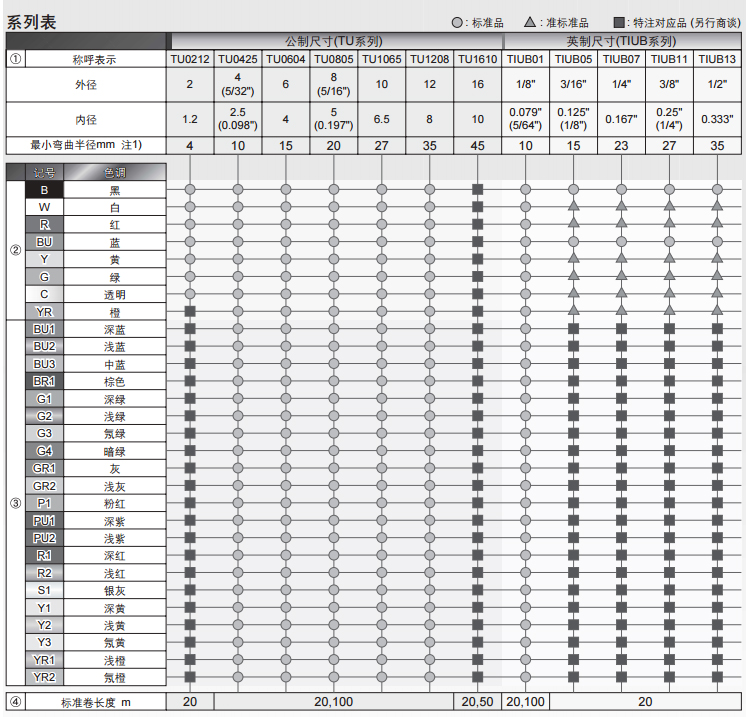This screenshot has height=717, width=750.
Task: Click the 外径 row label
Action: 86,85
